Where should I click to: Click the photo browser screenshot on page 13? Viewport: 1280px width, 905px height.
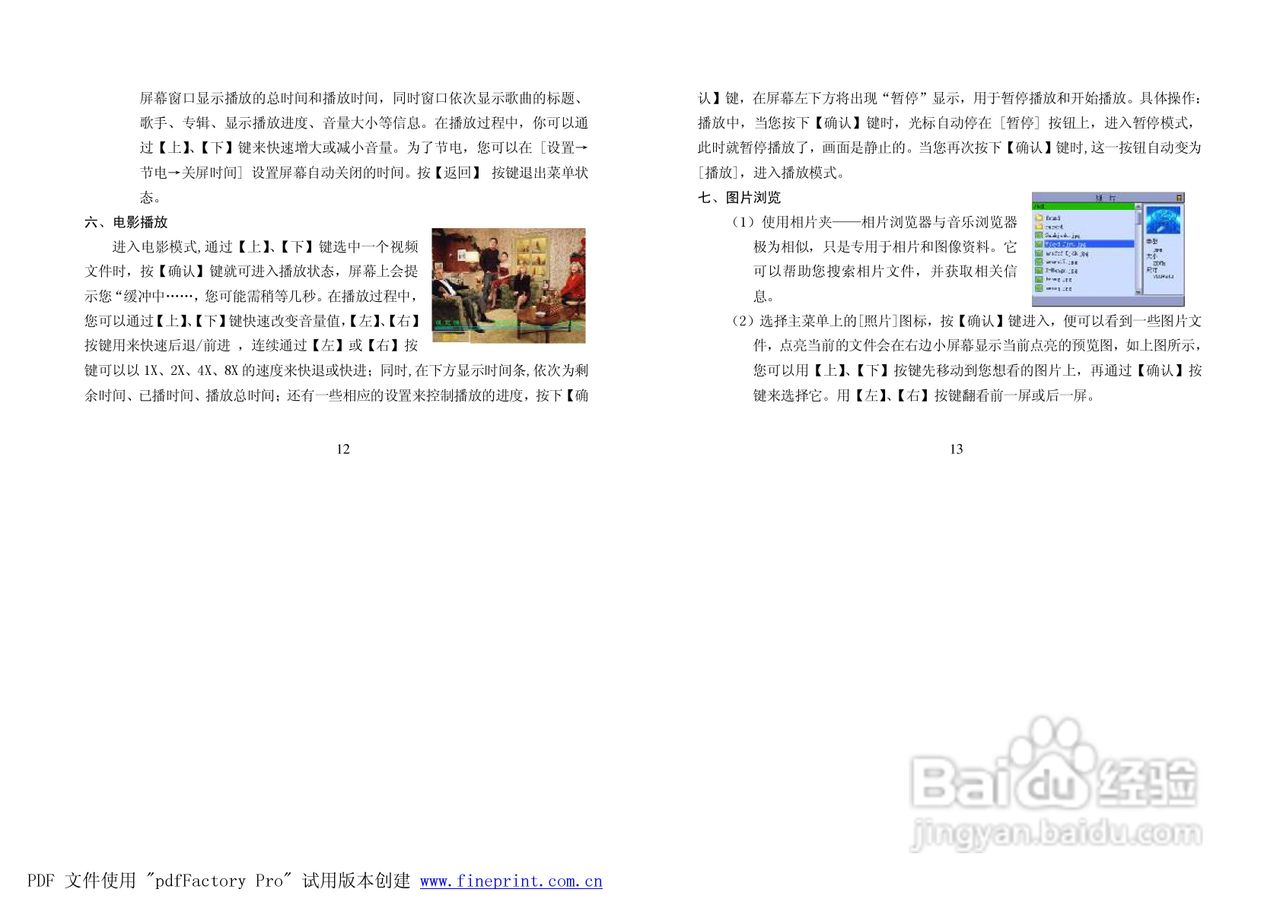(x=1108, y=249)
